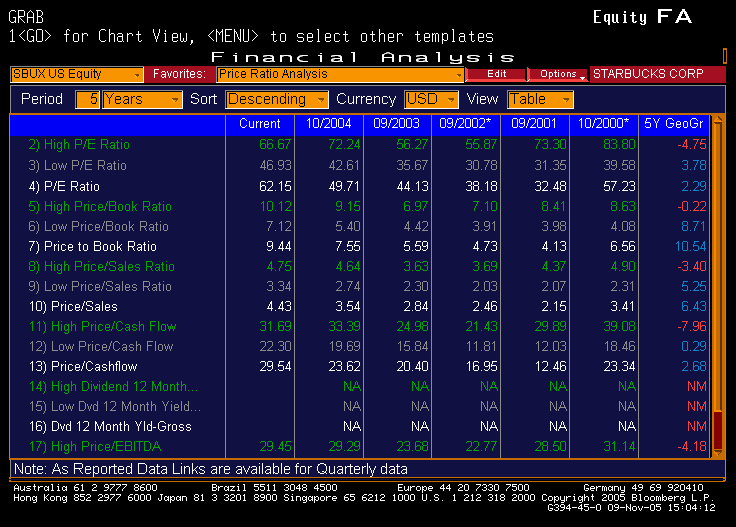Click the 10/2000 Price/Cashflow value 23.34
736x527 pixels.
coord(619,367)
